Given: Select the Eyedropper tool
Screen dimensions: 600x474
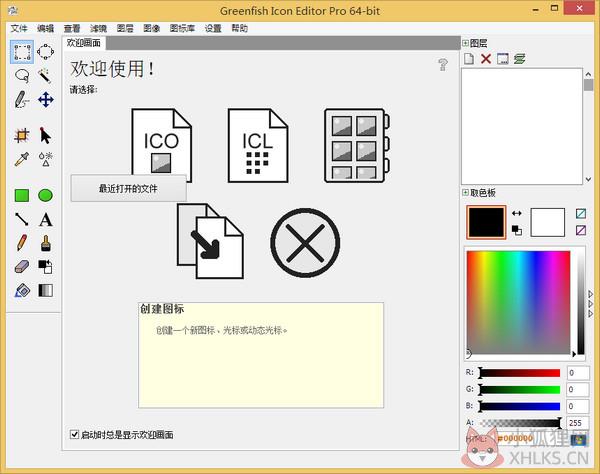Looking at the screenshot, I should tap(22, 159).
